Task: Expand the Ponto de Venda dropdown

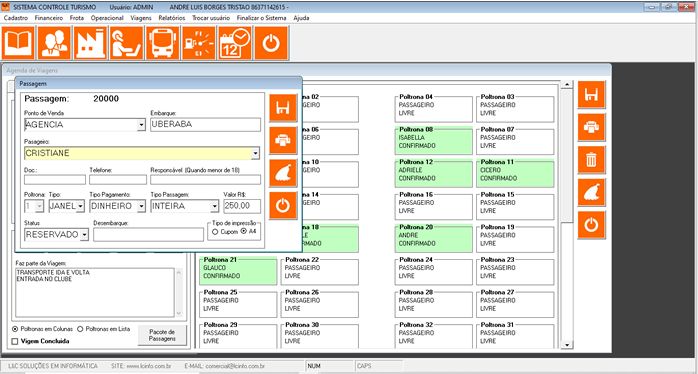Action: point(141,125)
